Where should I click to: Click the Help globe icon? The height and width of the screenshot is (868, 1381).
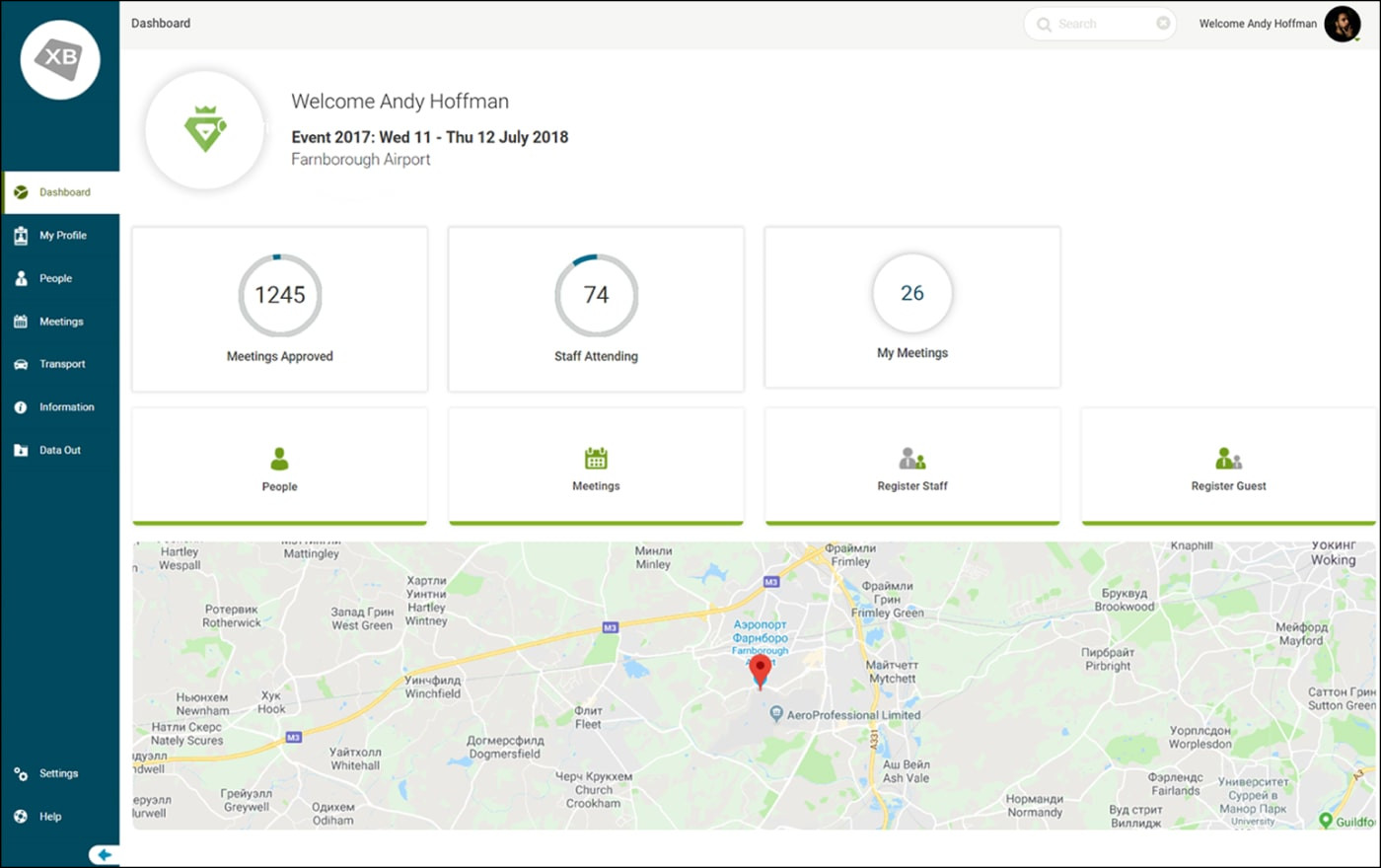[x=21, y=817]
